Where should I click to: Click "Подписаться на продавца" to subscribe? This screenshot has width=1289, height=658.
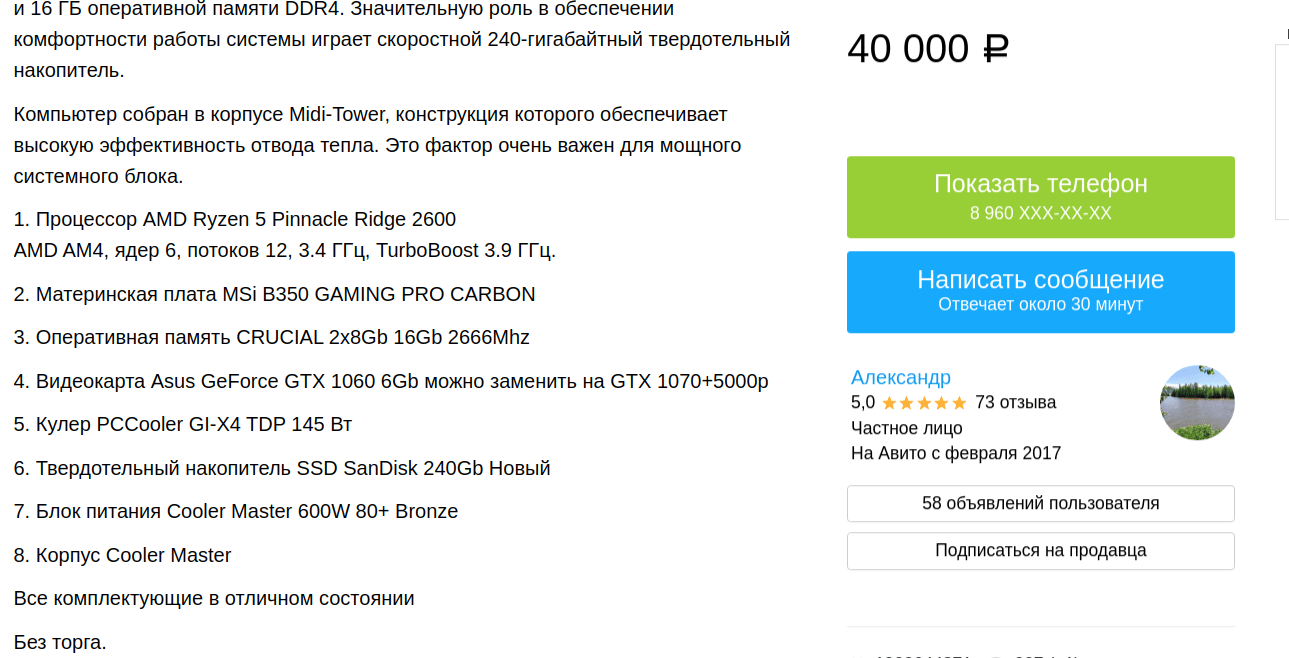[1040, 551]
